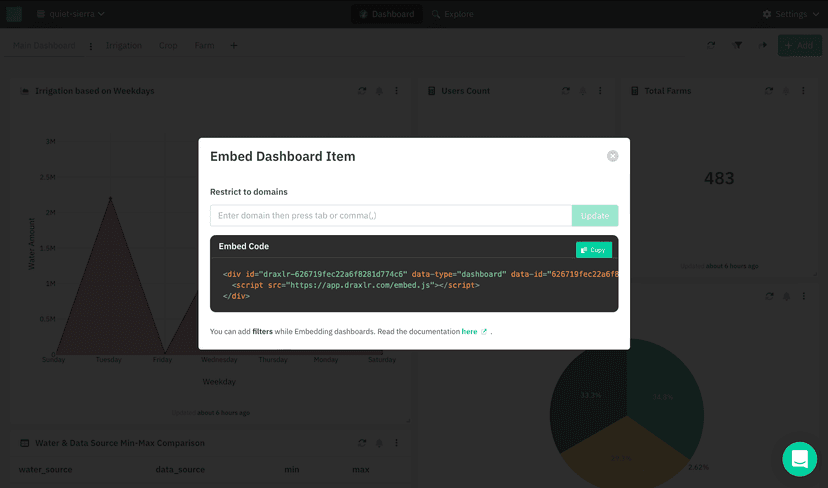The width and height of the screenshot is (828, 488).
Task: Refresh the Total Farms card
Action: (x=769, y=91)
